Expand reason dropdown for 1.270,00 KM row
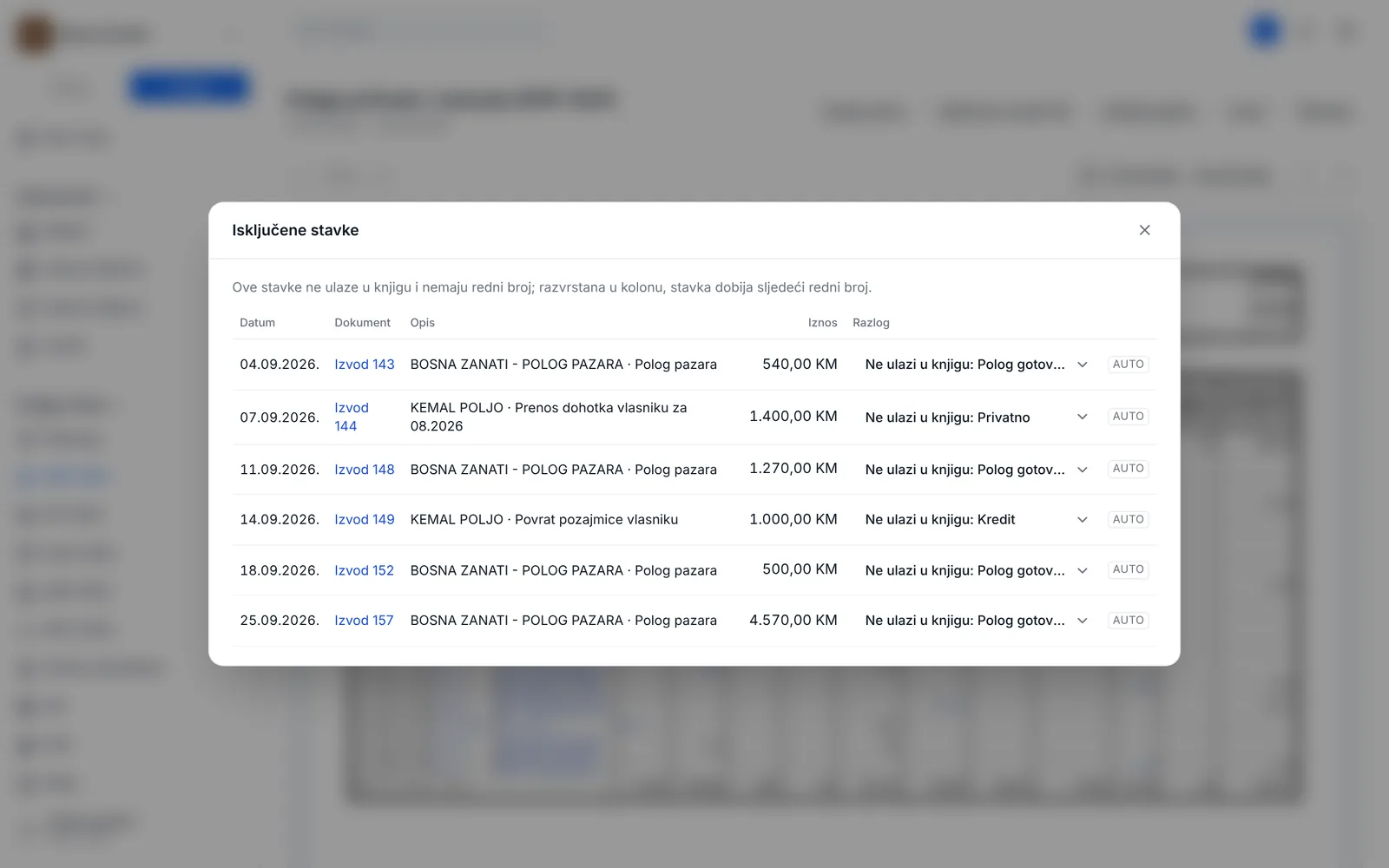The height and width of the screenshot is (868, 1389). [x=976, y=470]
